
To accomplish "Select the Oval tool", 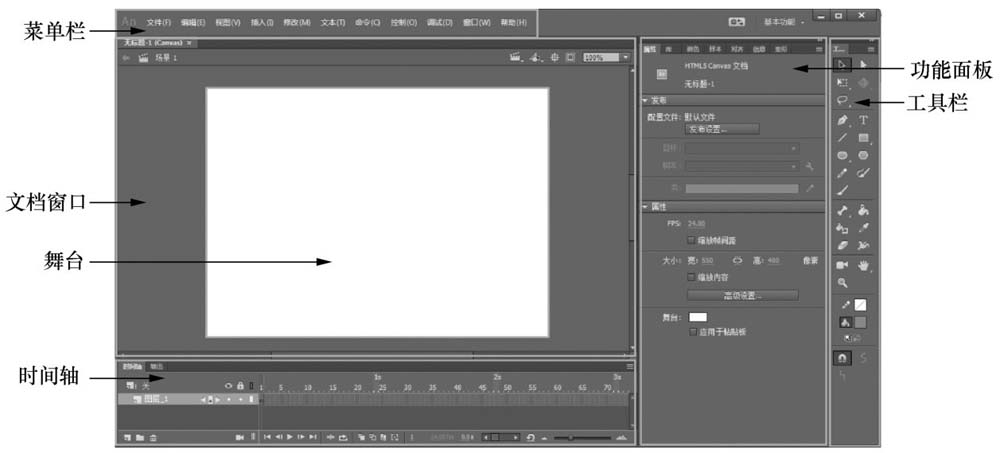I will [x=842, y=155].
